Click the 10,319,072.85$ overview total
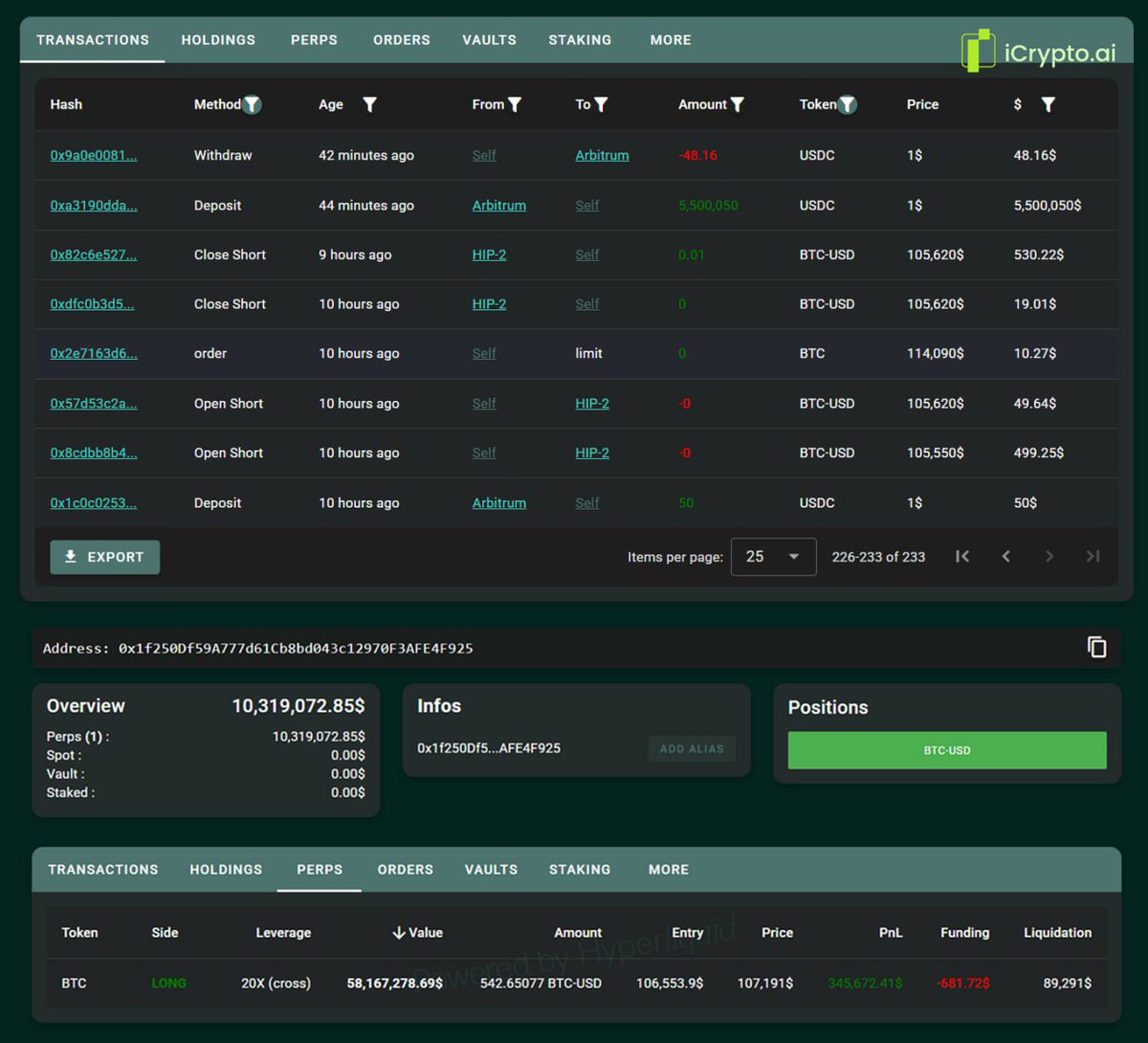This screenshot has width=1148, height=1043. (298, 706)
